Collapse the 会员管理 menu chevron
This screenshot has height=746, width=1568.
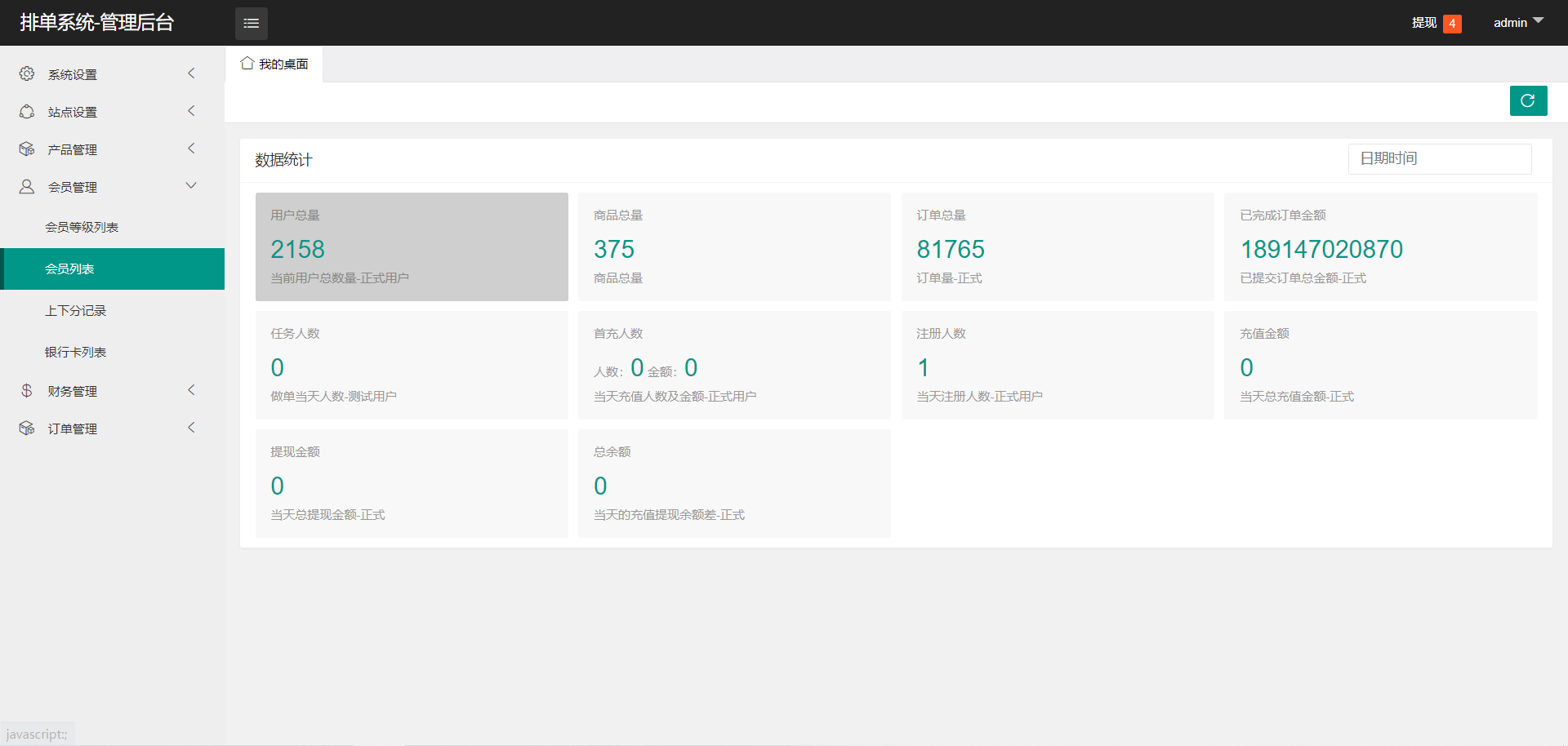191,186
